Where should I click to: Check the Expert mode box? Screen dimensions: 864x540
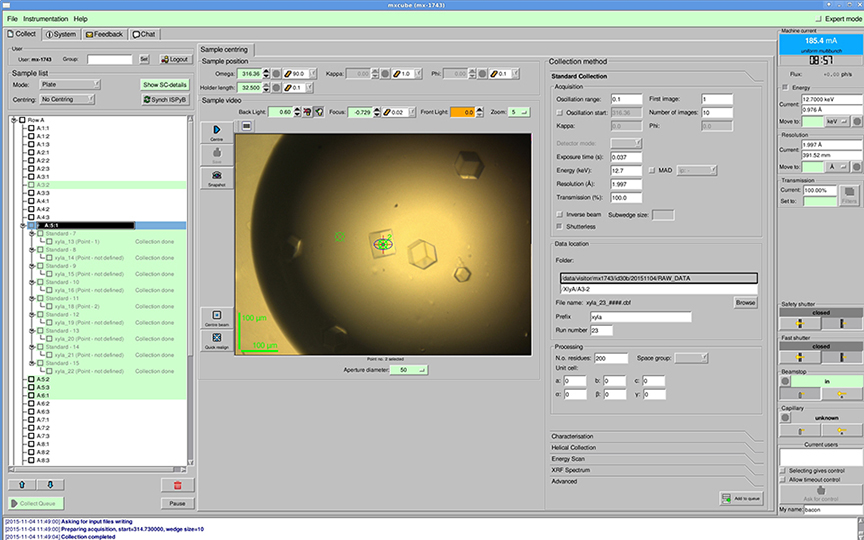[x=819, y=19]
